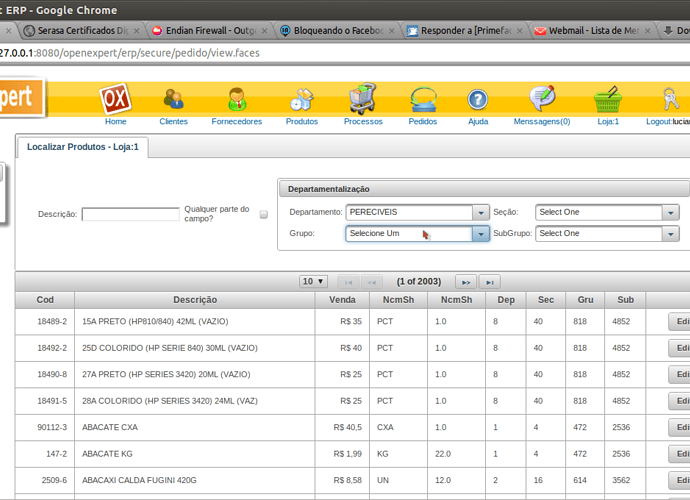Switch to Serasa Certificados browser tab
Image resolution: width=690 pixels, height=500 pixels.
tap(82, 31)
